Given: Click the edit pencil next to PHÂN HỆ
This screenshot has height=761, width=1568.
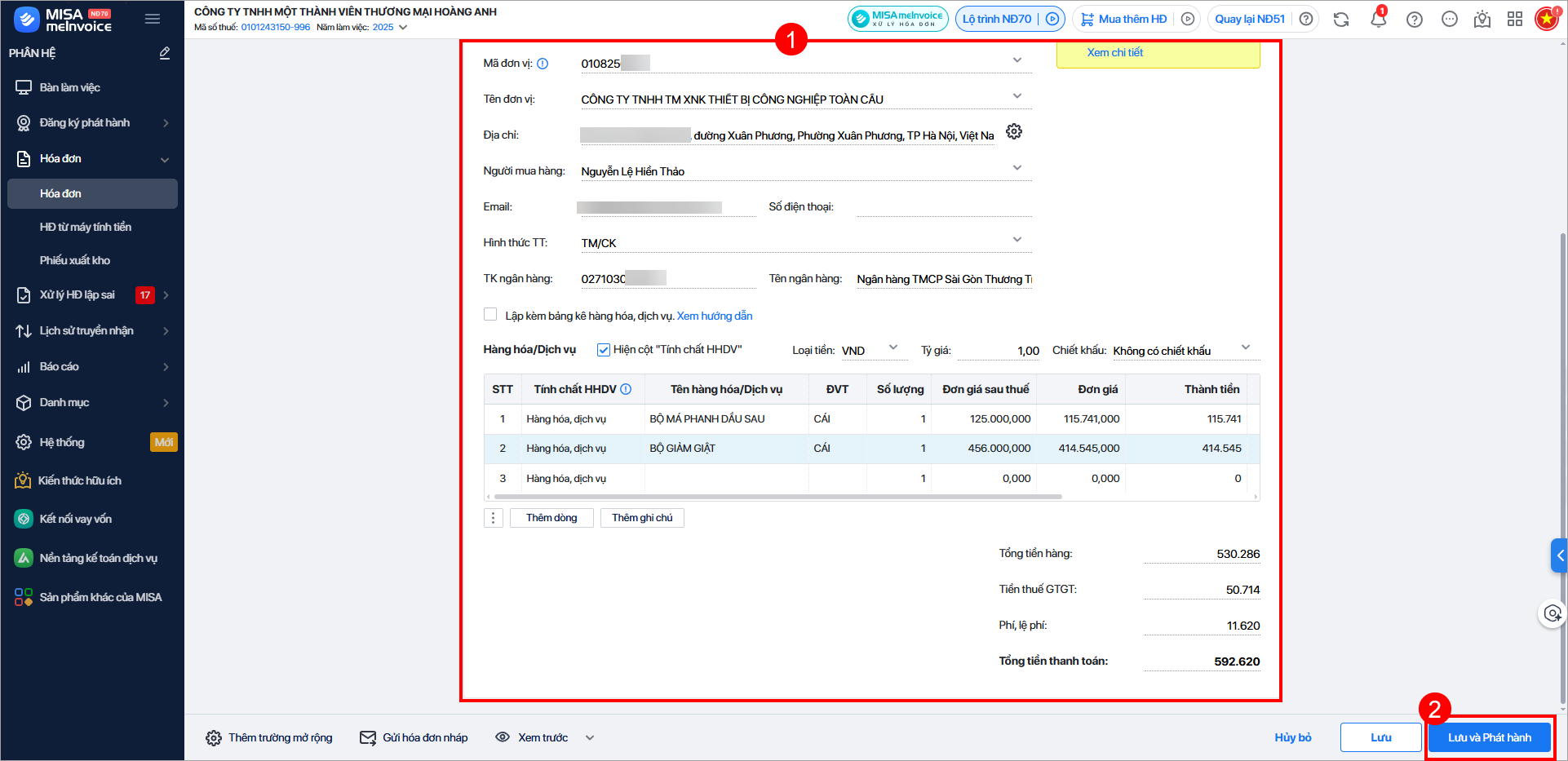Looking at the screenshot, I should [x=165, y=53].
